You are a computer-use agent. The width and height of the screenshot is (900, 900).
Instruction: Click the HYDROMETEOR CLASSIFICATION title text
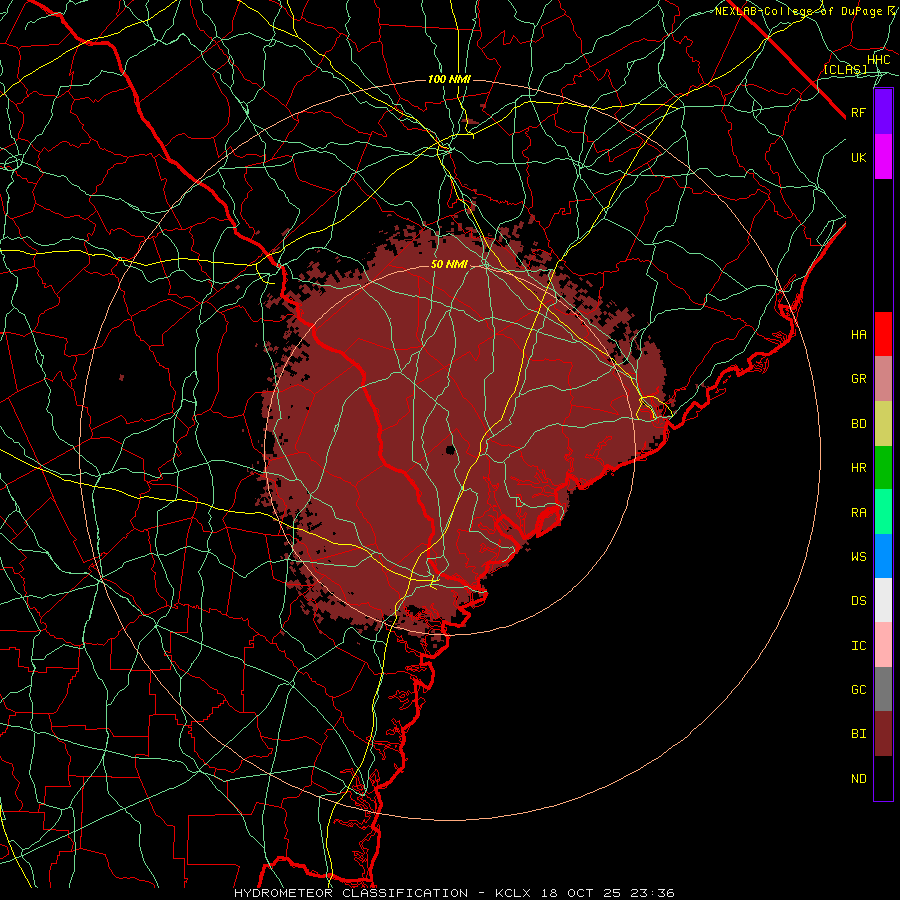(x=351, y=893)
